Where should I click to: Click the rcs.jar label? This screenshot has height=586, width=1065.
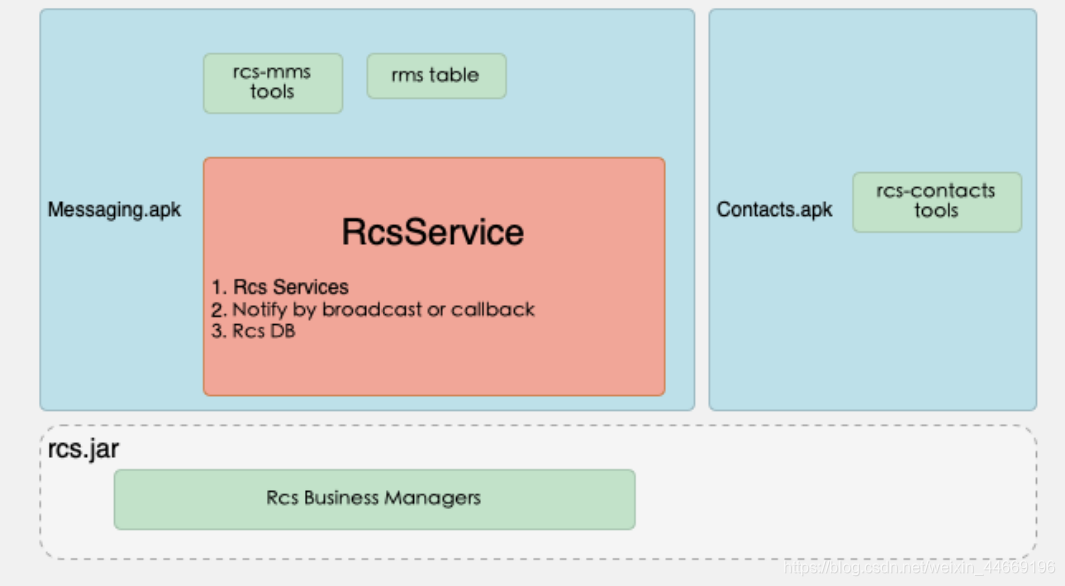tap(83, 448)
